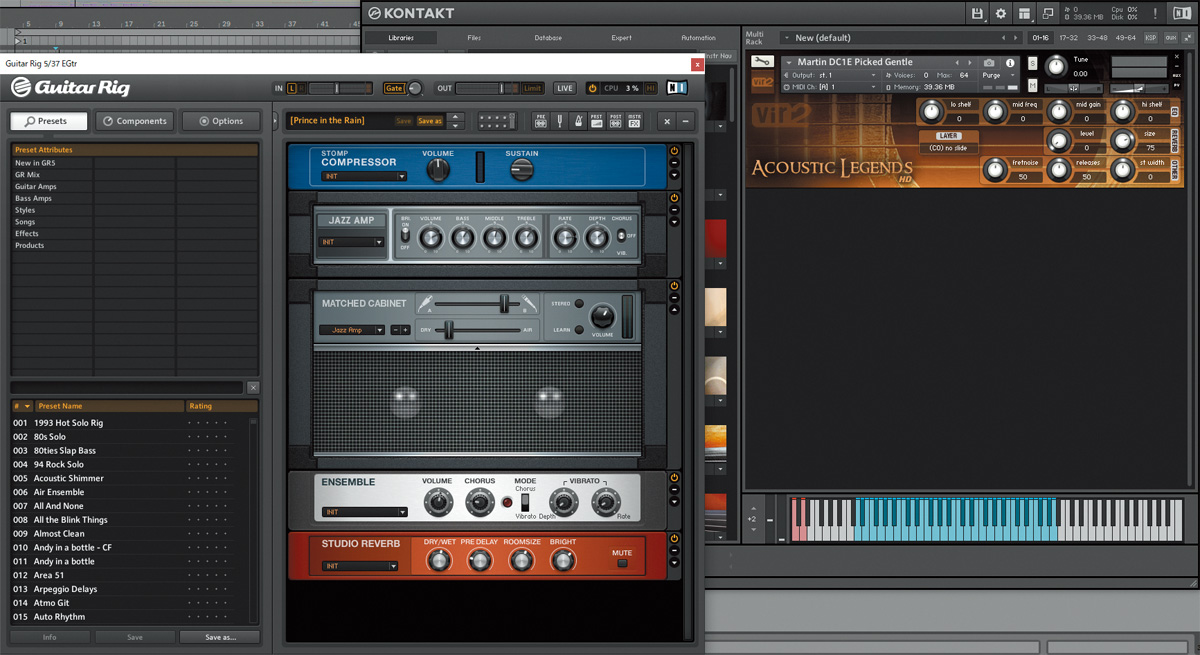Toggle Guitar Rig power button next to CPU
Viewport: 1200px width, 655px height.
tap(592, 88)
